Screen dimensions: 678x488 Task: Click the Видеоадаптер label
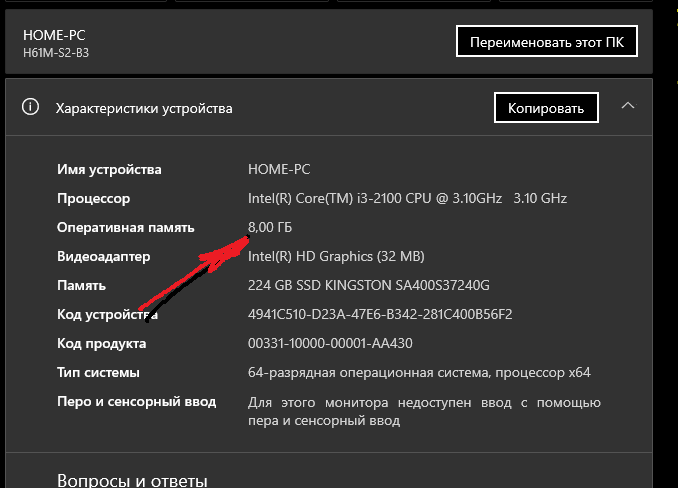pos(104,256)
